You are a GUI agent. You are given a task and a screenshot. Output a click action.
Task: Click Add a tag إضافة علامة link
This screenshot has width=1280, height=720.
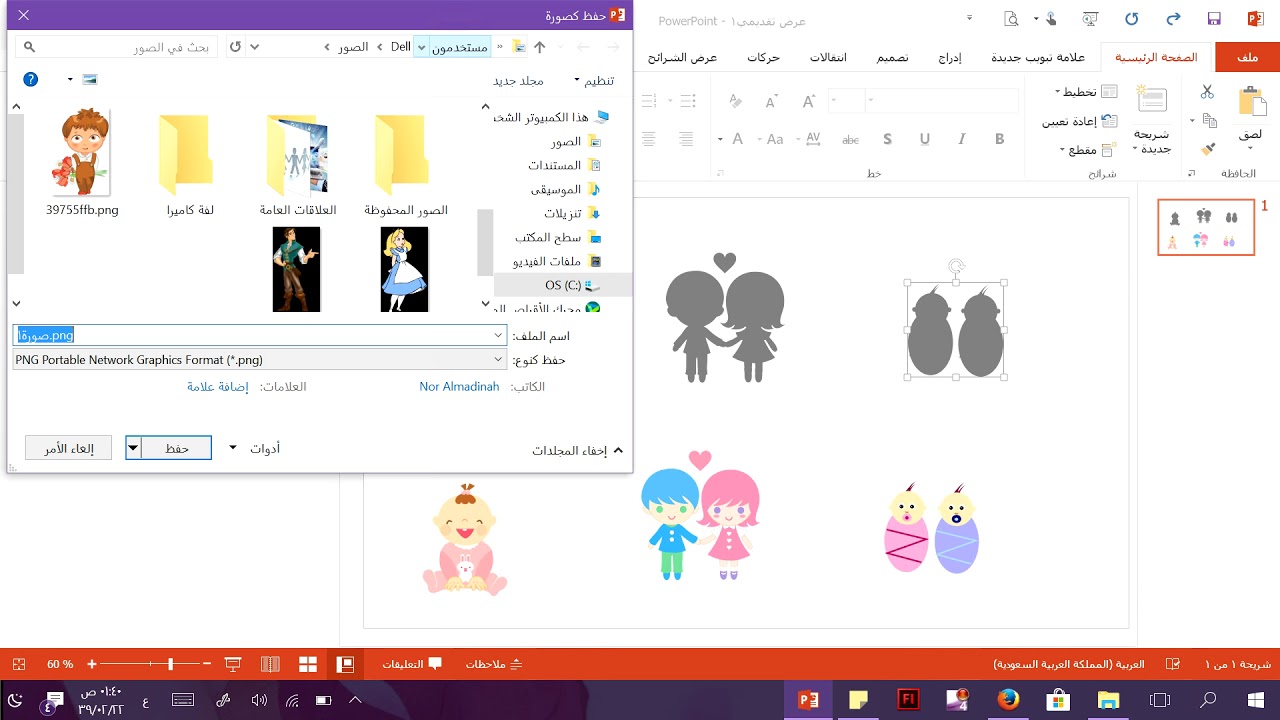218,386
